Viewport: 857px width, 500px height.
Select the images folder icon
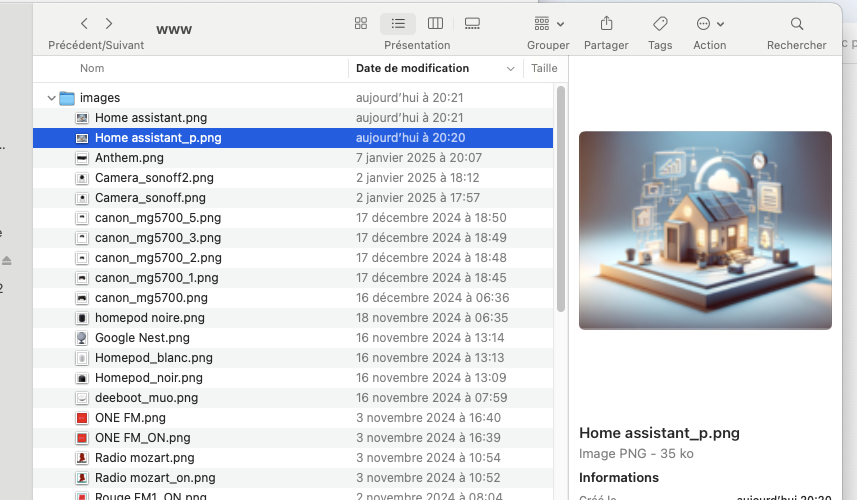67,98
